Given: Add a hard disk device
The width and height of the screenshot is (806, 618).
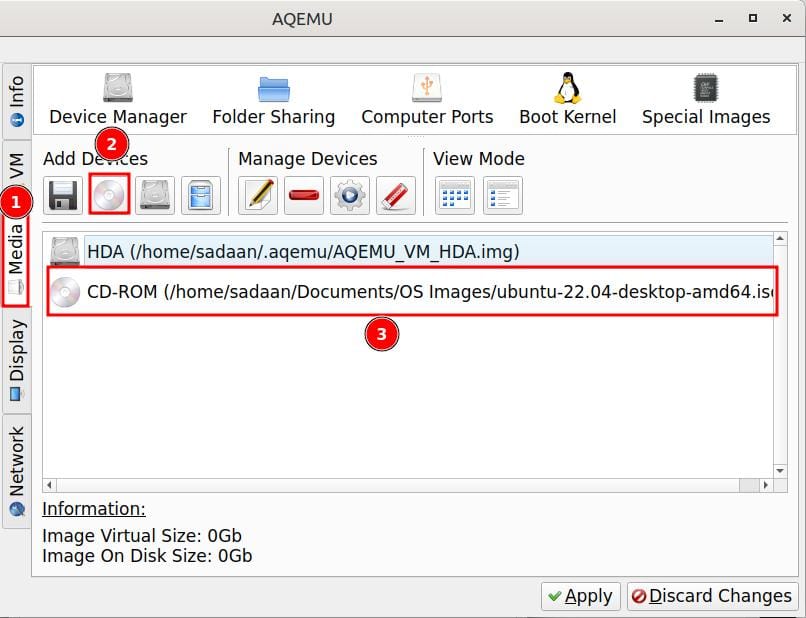Looking at the screenshot, I should (155, 195).
